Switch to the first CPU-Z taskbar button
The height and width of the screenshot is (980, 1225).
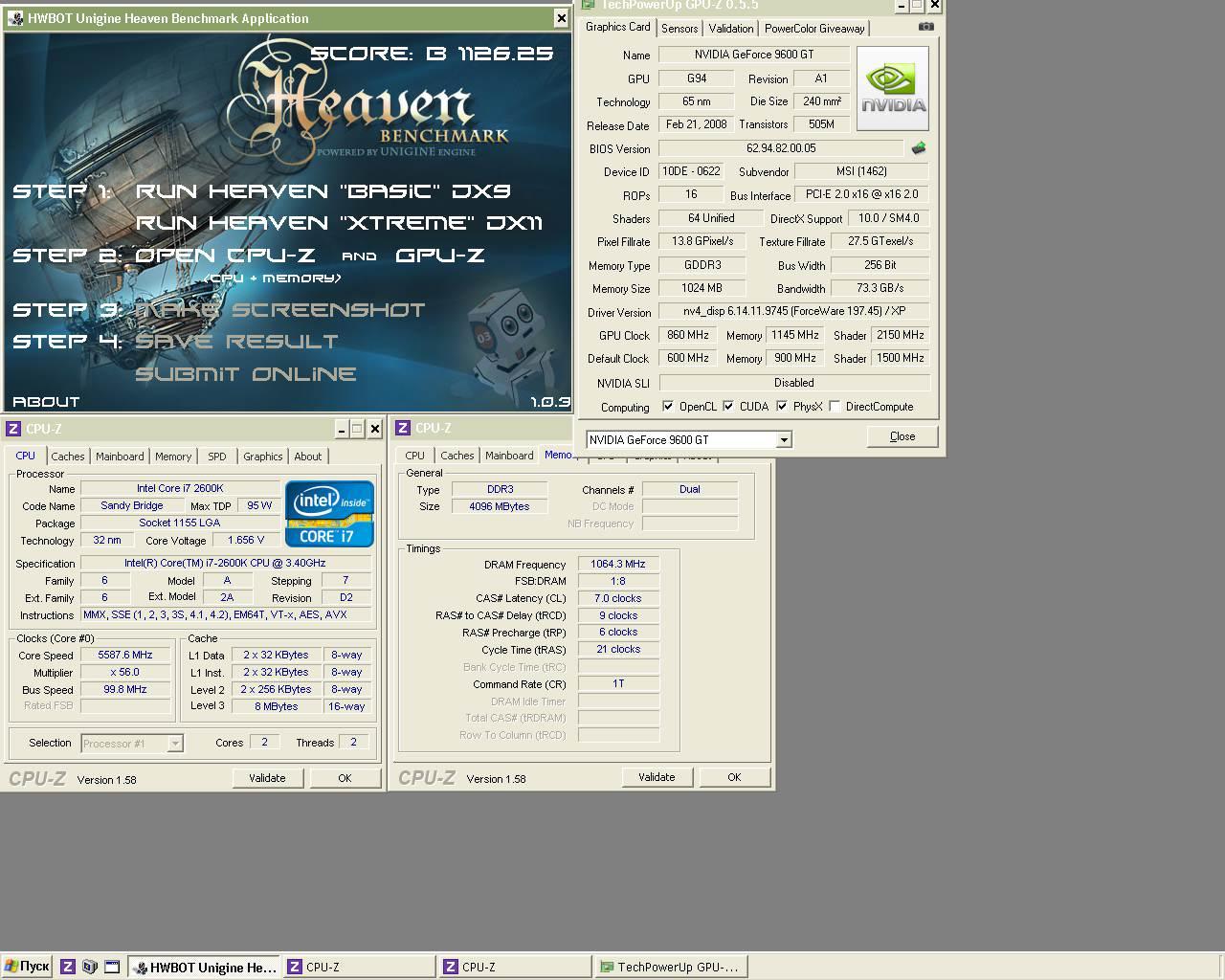(x=360, y=967)
